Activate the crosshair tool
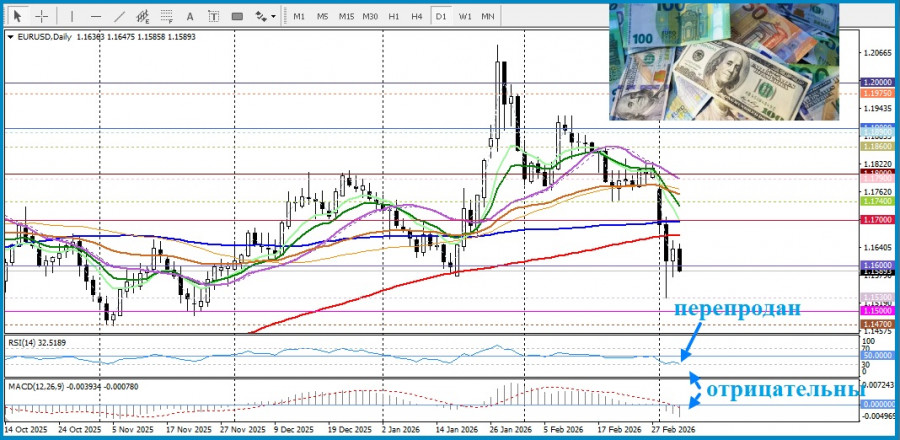Image resolution: width=900 pixels, height=440 pixels. [x=41, y=16]
